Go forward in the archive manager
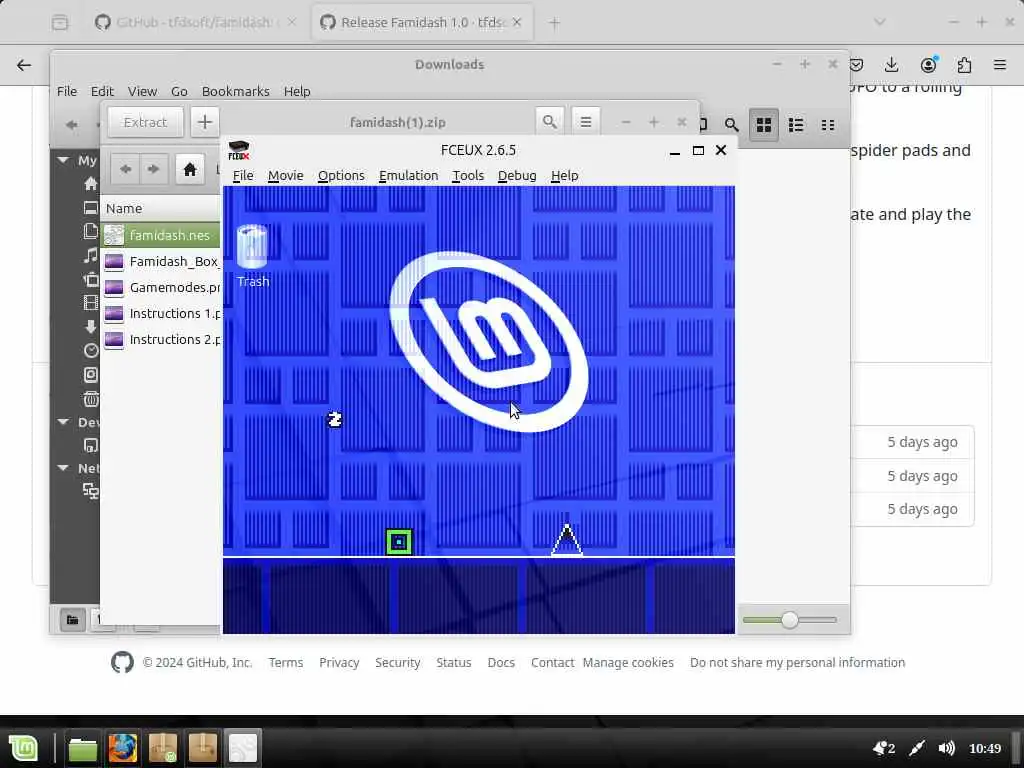Screen dimensions: 1024x768 click(153, 170)
